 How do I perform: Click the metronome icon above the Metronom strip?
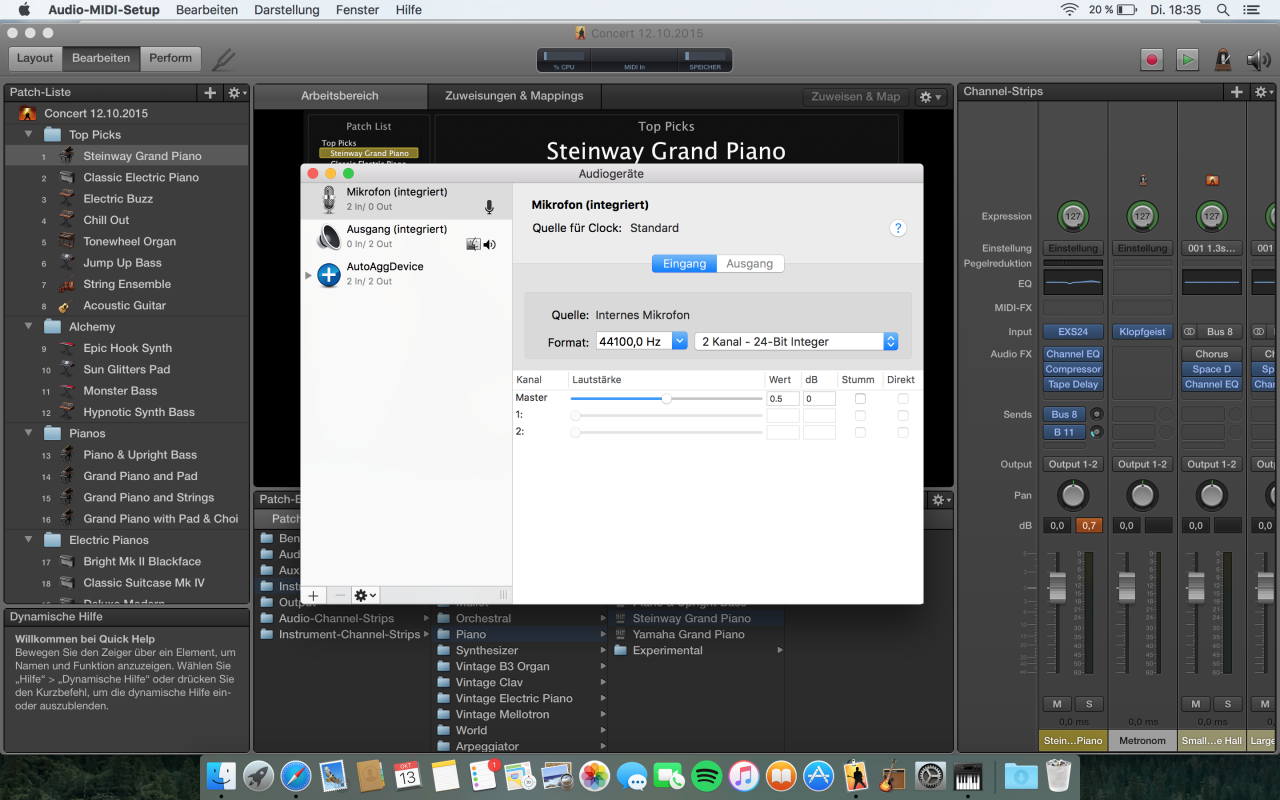point(1142,181)
